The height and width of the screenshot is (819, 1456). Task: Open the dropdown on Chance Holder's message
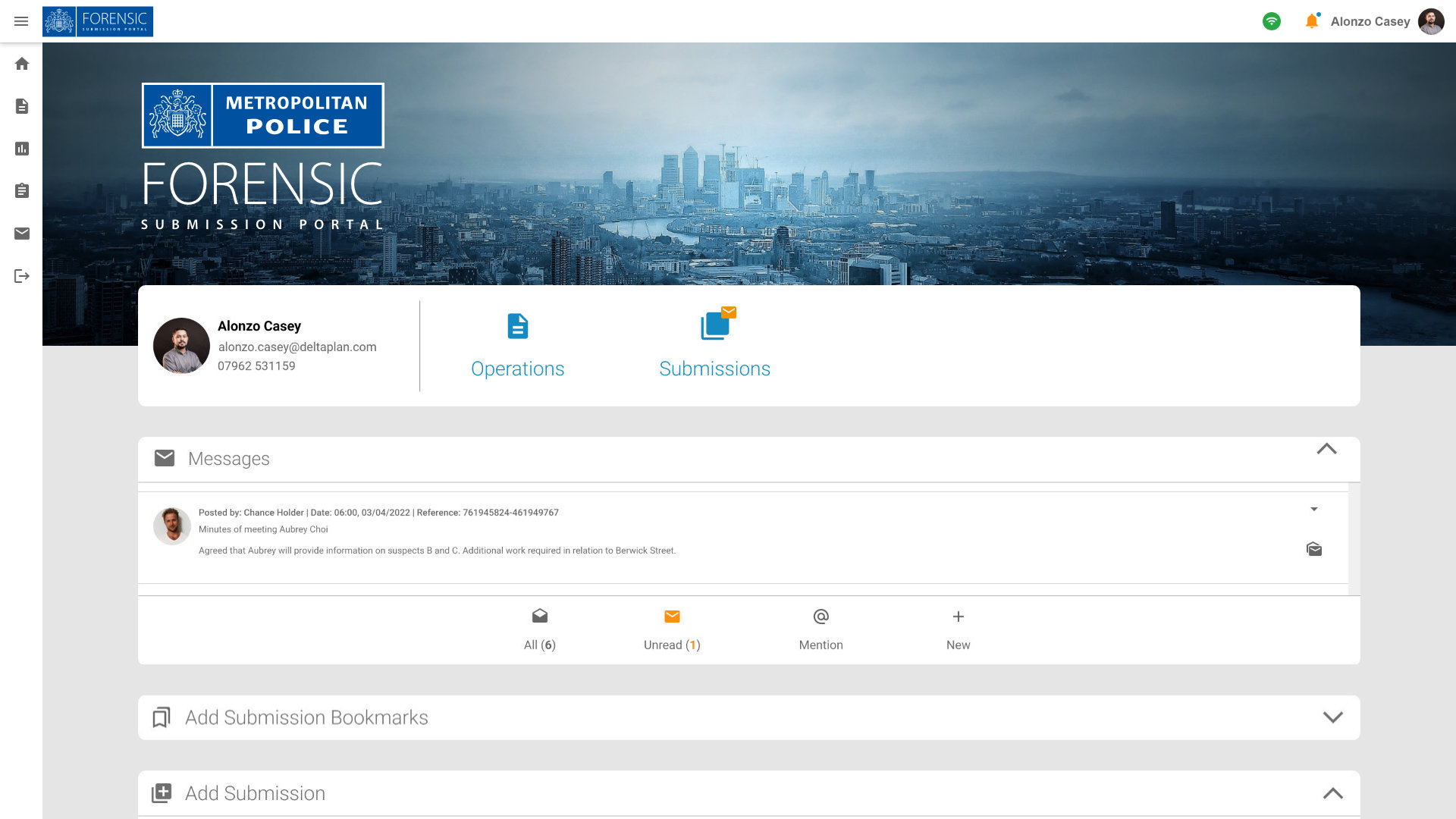(x=1314, y=510)
